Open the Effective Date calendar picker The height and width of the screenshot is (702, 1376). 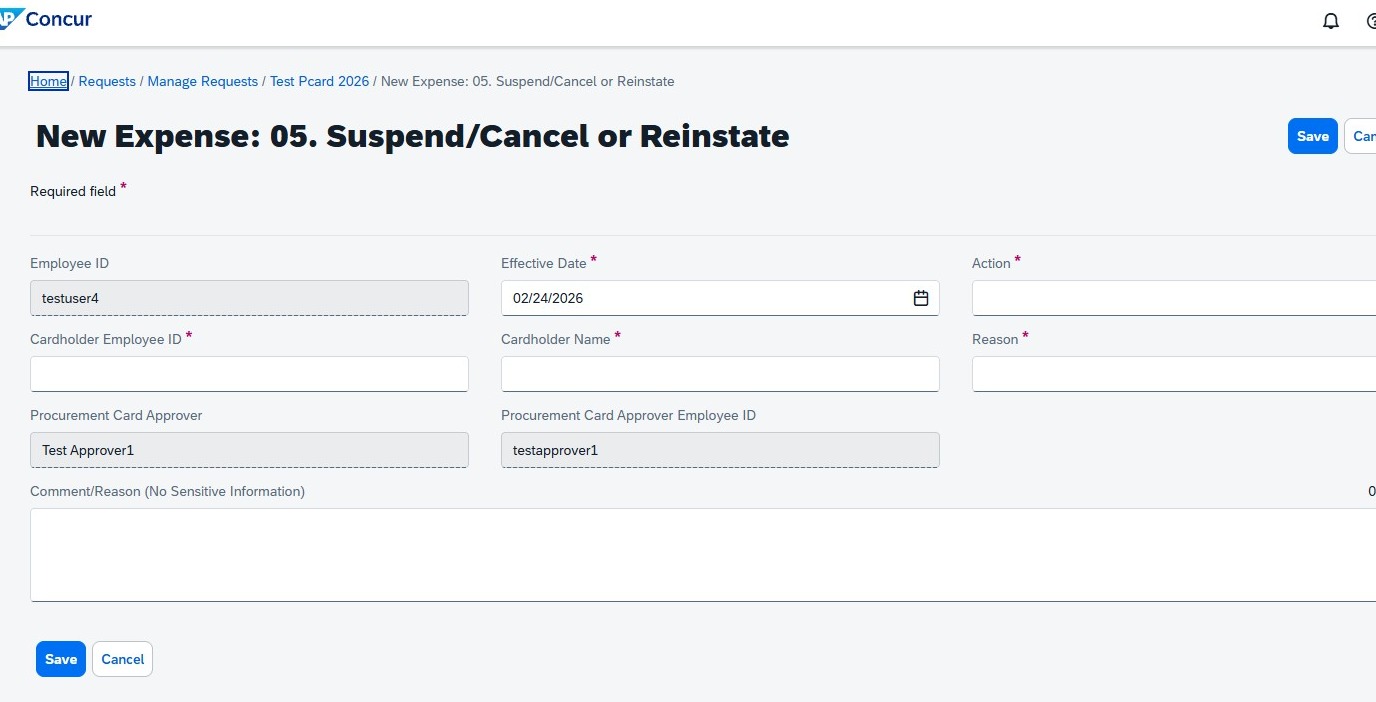point(921,298)
